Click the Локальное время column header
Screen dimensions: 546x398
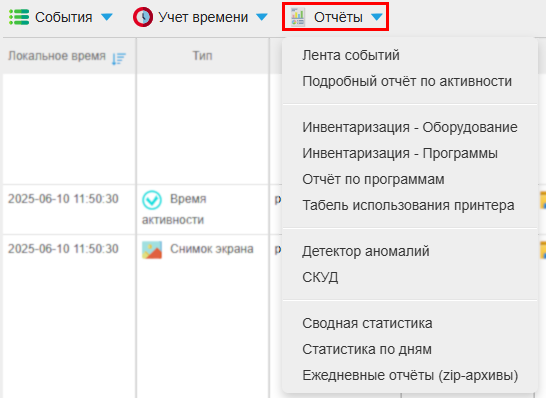tap(57, 56)
